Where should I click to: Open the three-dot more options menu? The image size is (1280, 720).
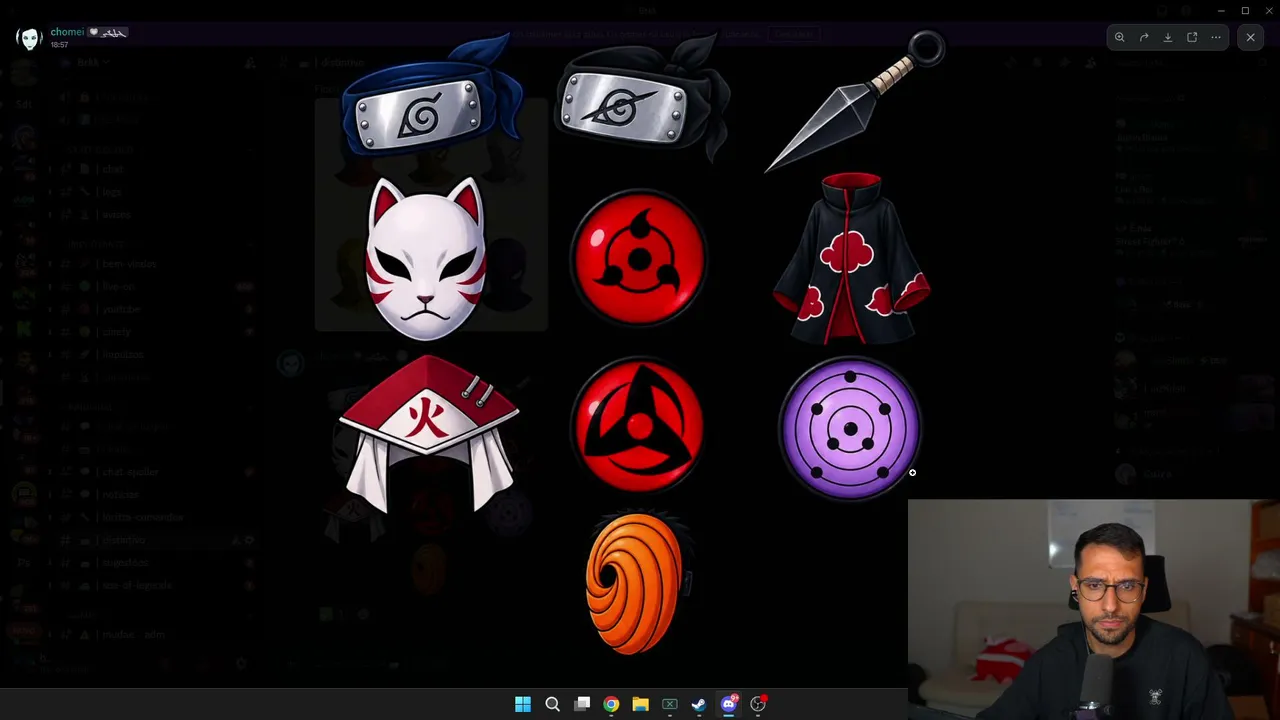1216,37
